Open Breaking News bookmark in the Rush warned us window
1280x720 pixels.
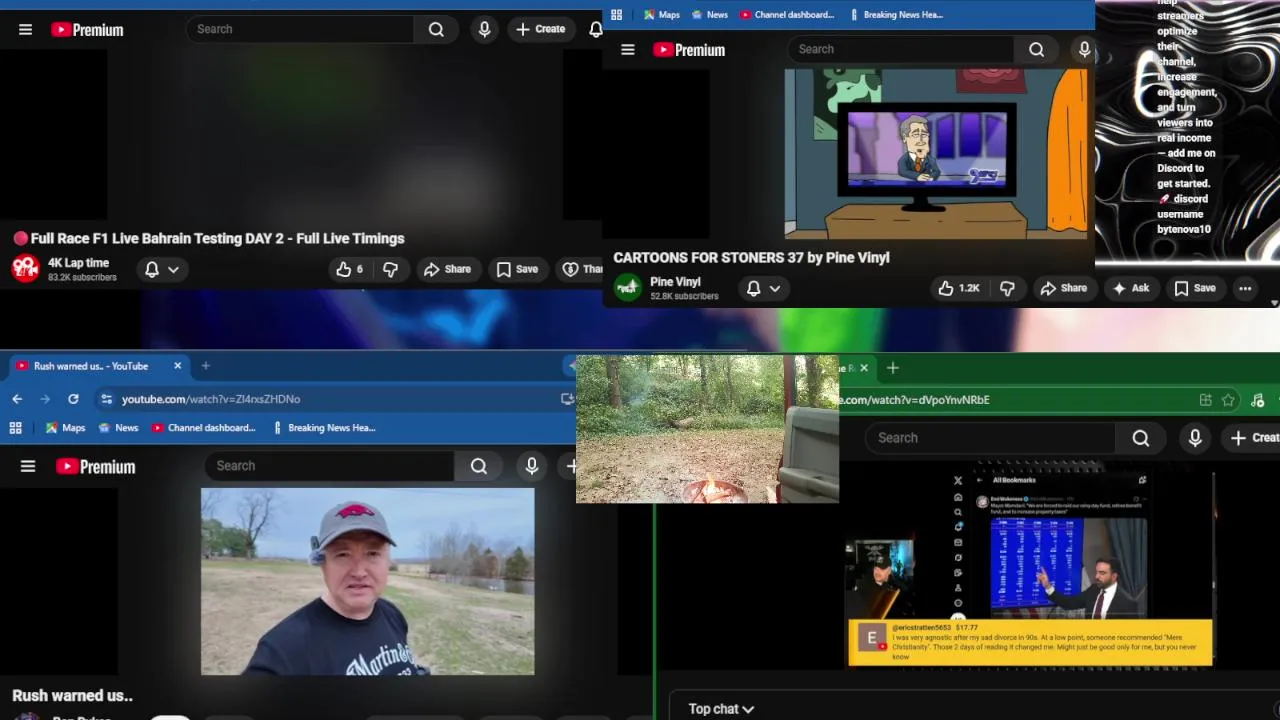[x=324, y=428]
